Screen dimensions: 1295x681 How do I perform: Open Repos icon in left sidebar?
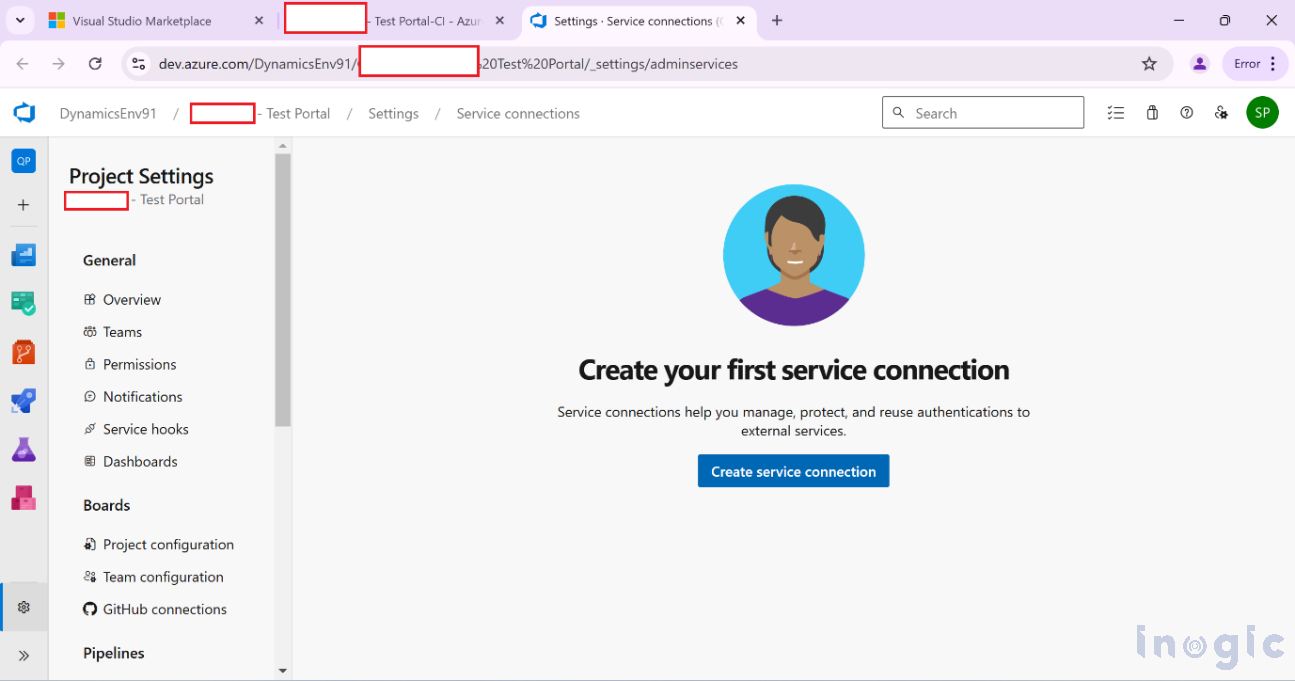point(24,352)
